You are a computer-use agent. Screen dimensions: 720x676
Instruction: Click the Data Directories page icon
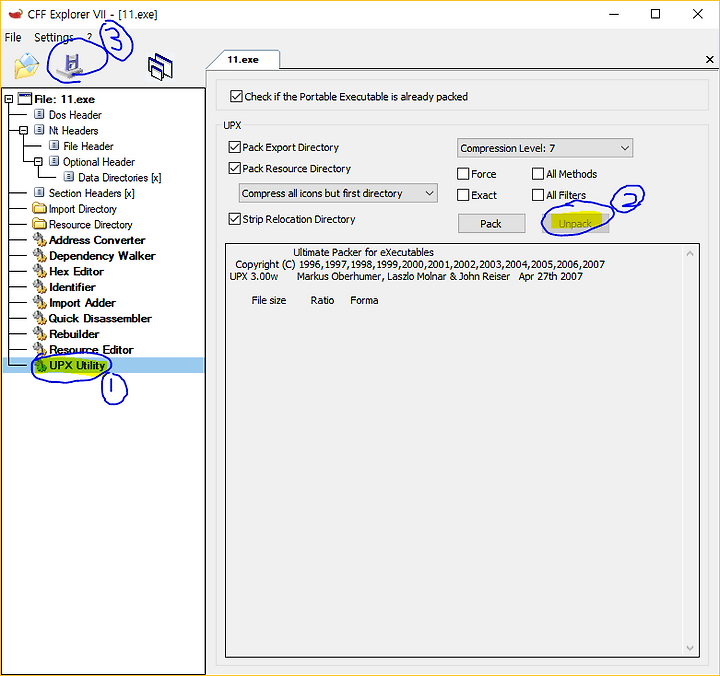69,177
